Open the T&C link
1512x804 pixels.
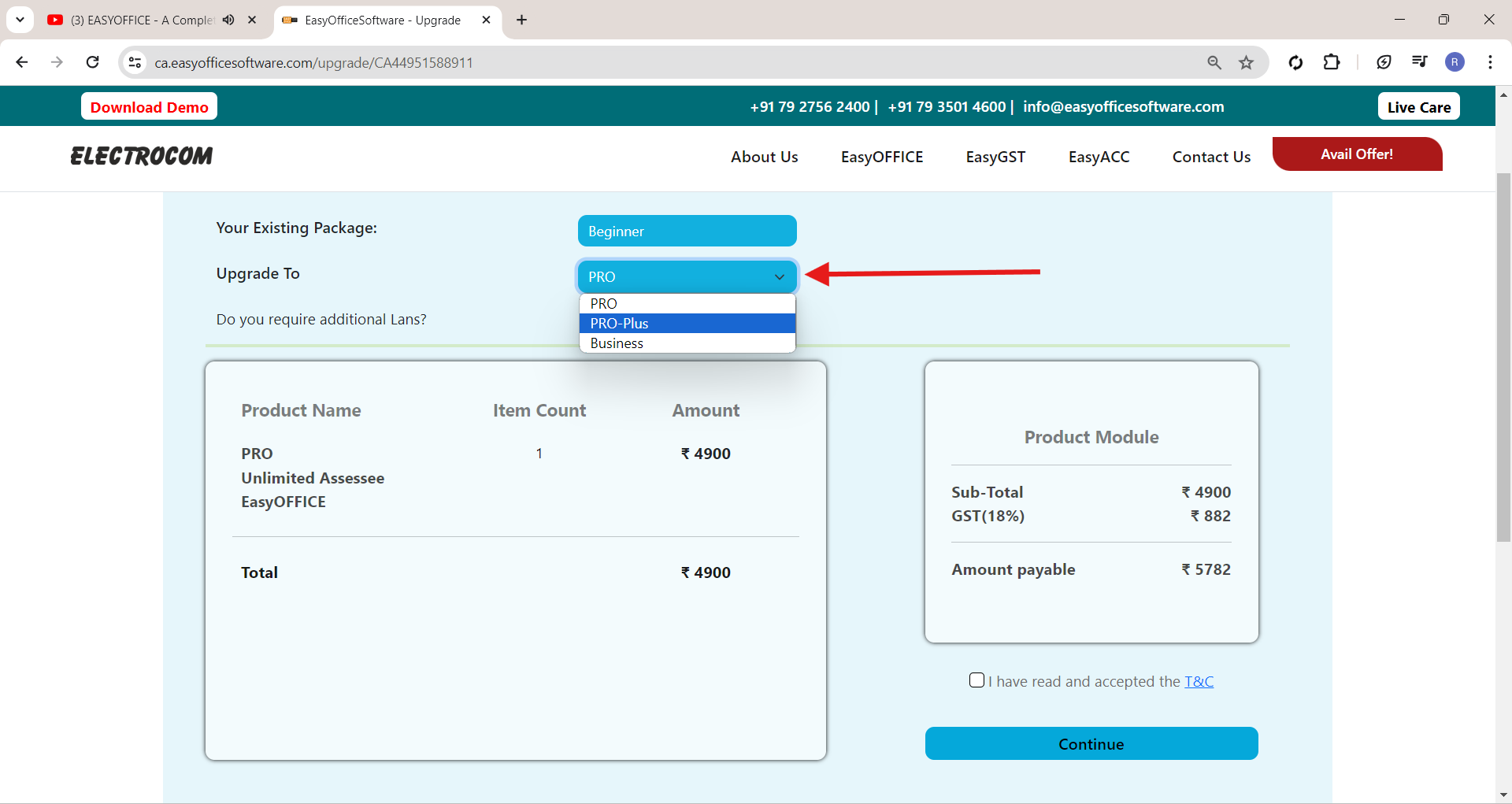1199,681
